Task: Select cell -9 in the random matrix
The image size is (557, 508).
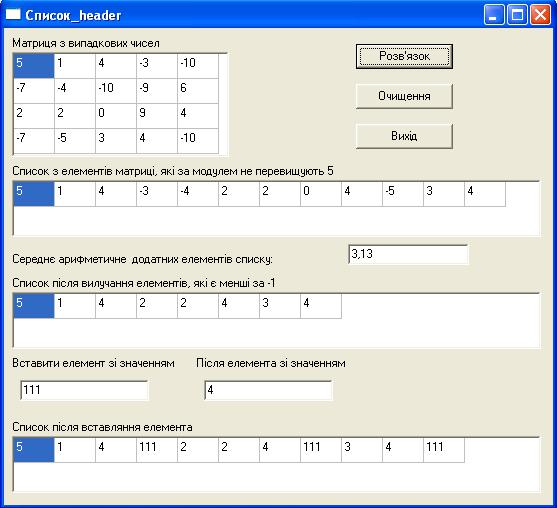Action: pos(157,91)
